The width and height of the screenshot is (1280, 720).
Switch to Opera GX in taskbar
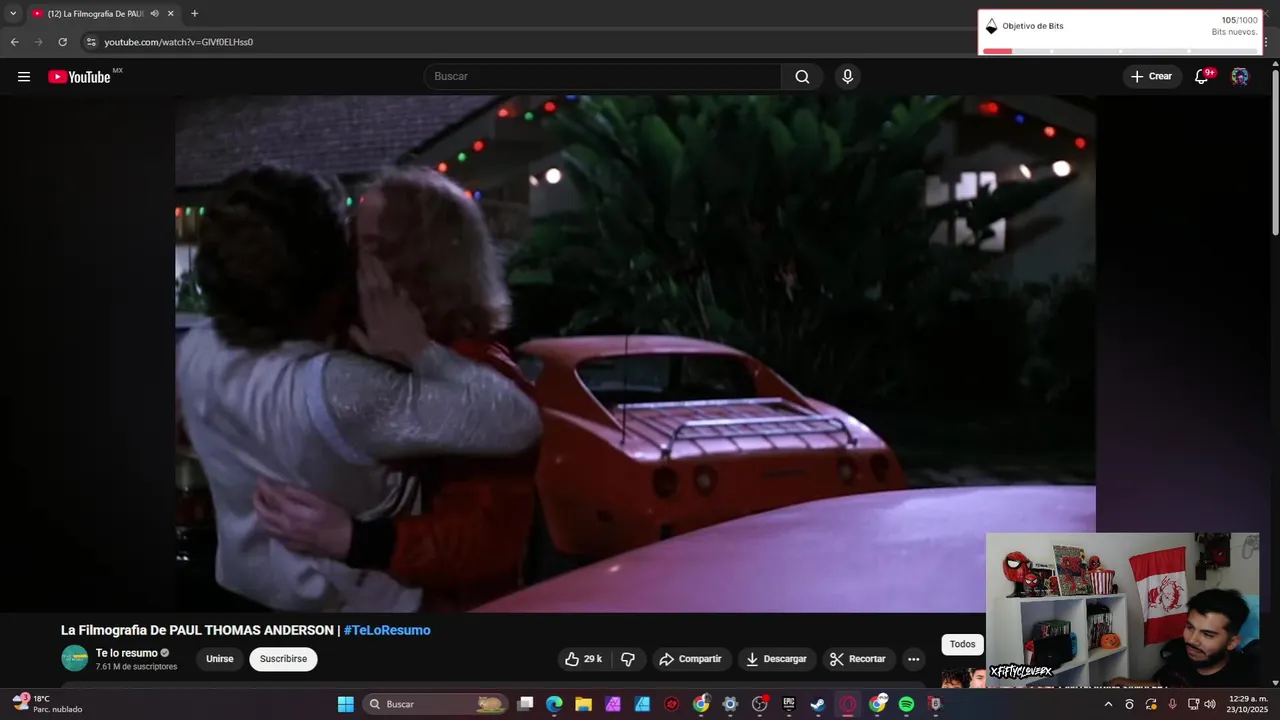847,704
